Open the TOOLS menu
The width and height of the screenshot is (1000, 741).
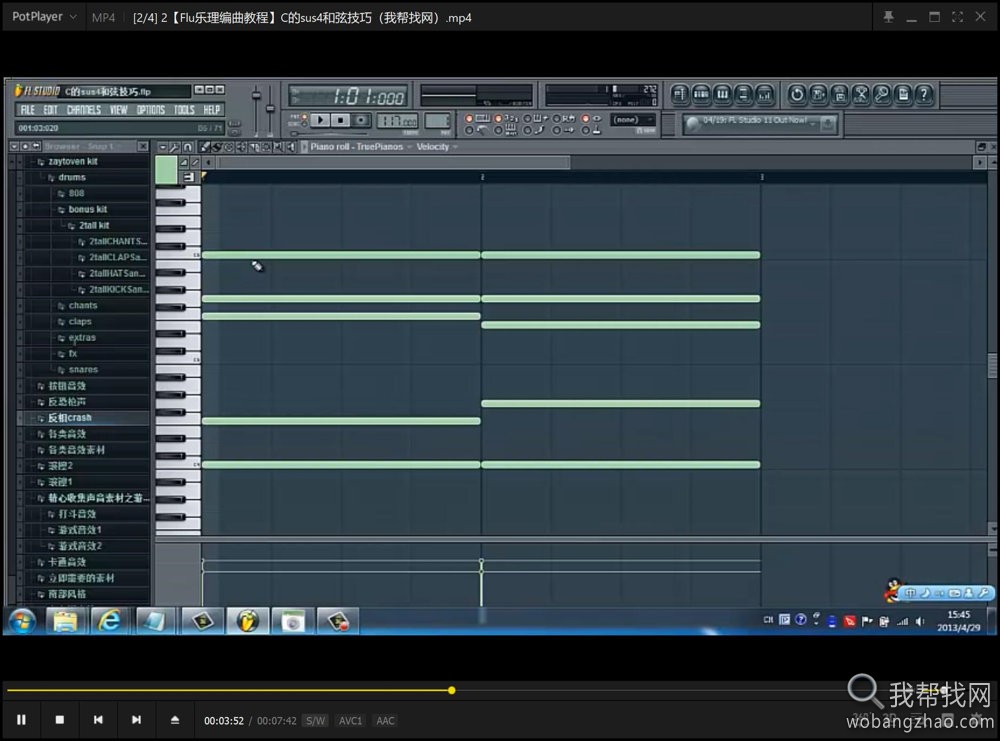tap(185, 110)
